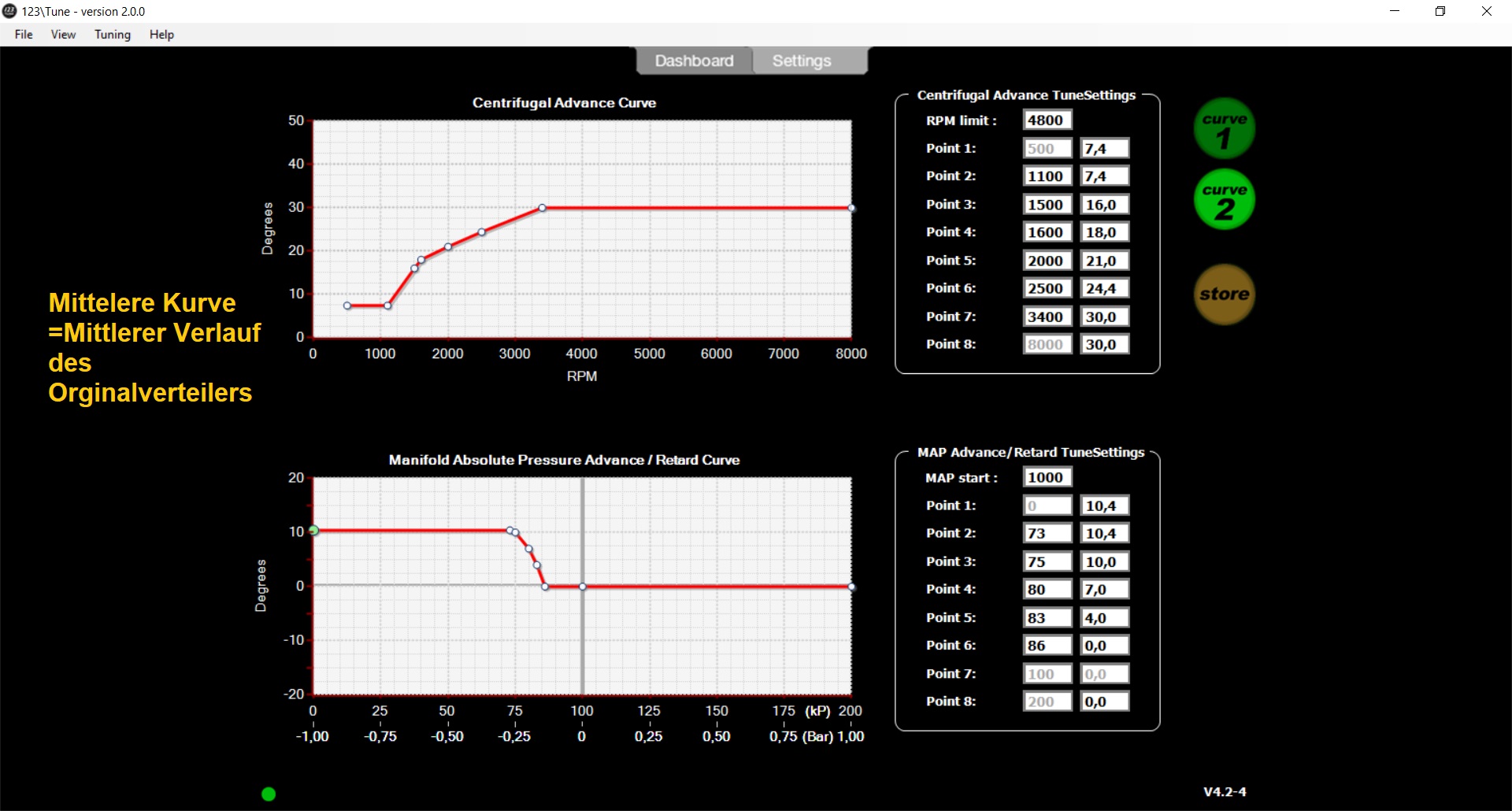Image resolution: width=1512 pixels, height=811 pixels.
Task: Open the View menu
Action: [x=63, y=35]
